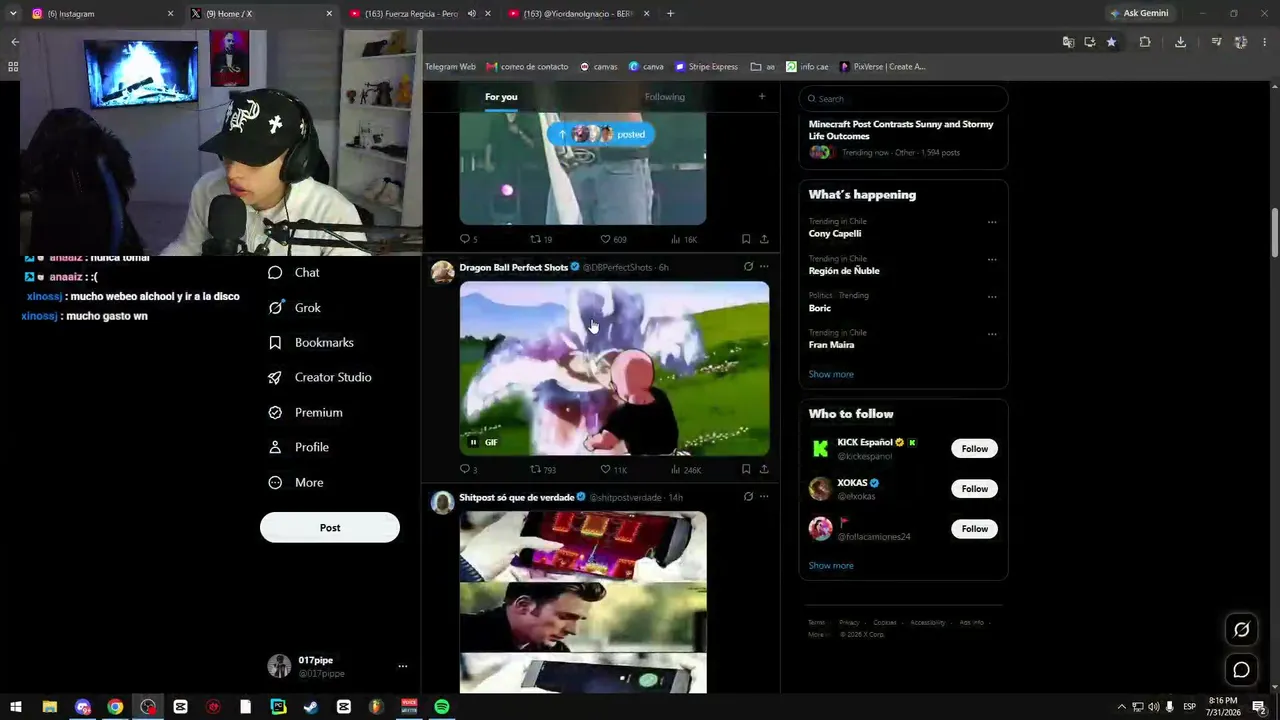
Task: Bookmark the Dragon Ball Perfect Shots post
Action: [746, 469]
